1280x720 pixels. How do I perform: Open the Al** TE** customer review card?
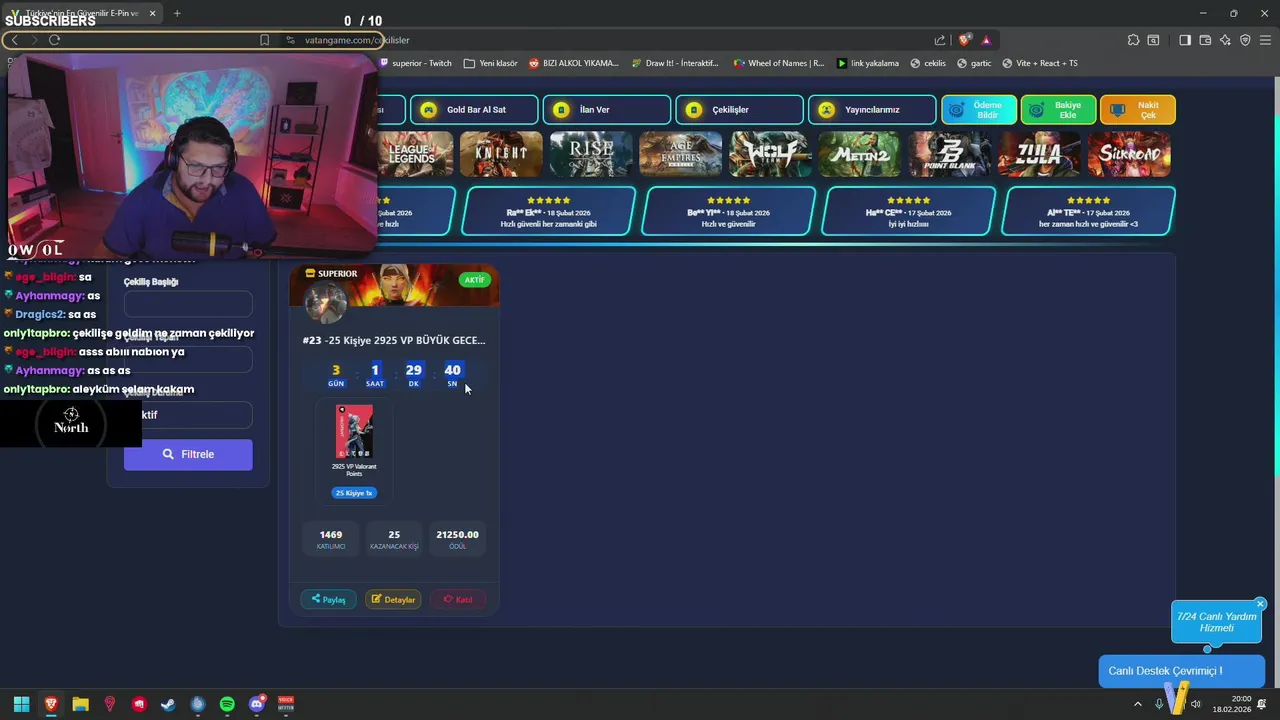point(1088,211)
